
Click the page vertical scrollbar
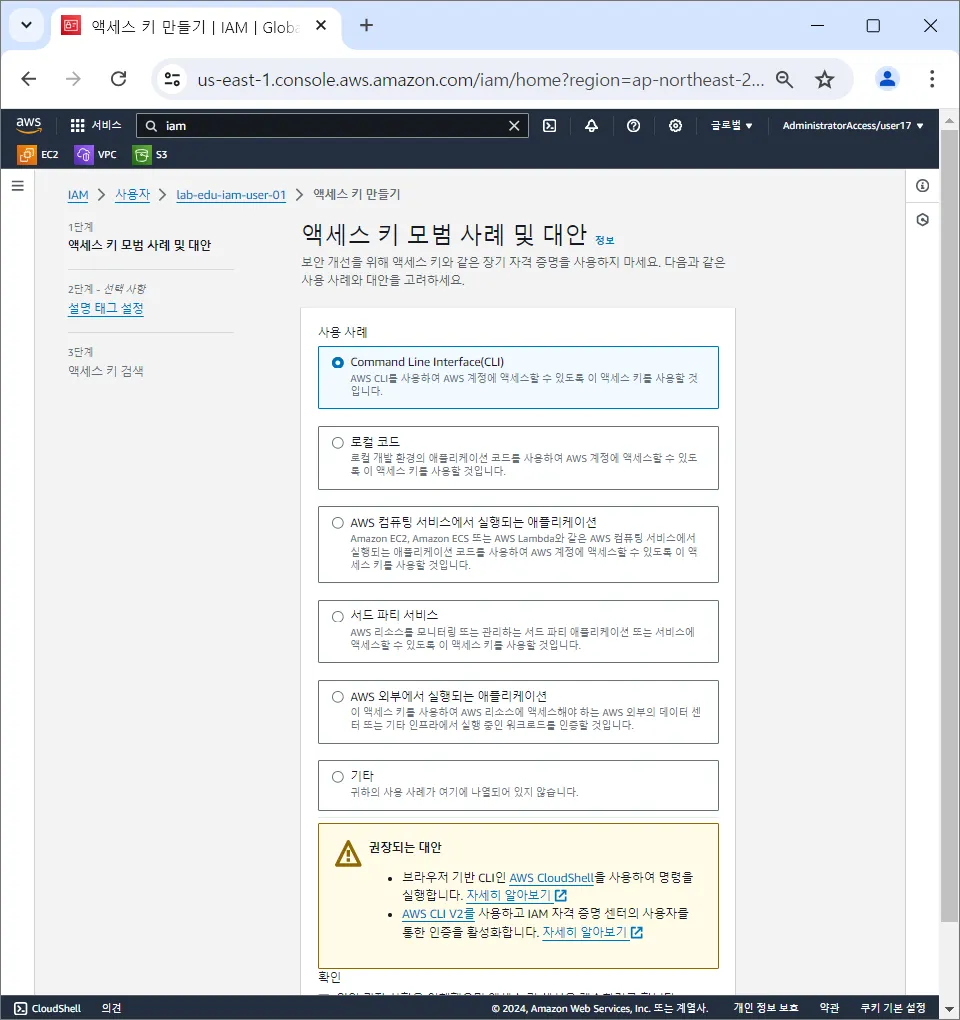949,524
